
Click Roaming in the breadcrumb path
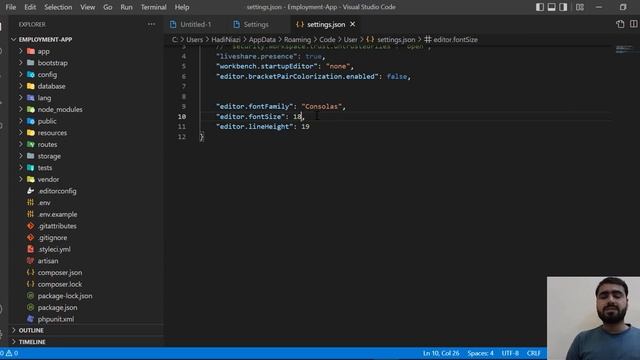[x=297, y=40]
